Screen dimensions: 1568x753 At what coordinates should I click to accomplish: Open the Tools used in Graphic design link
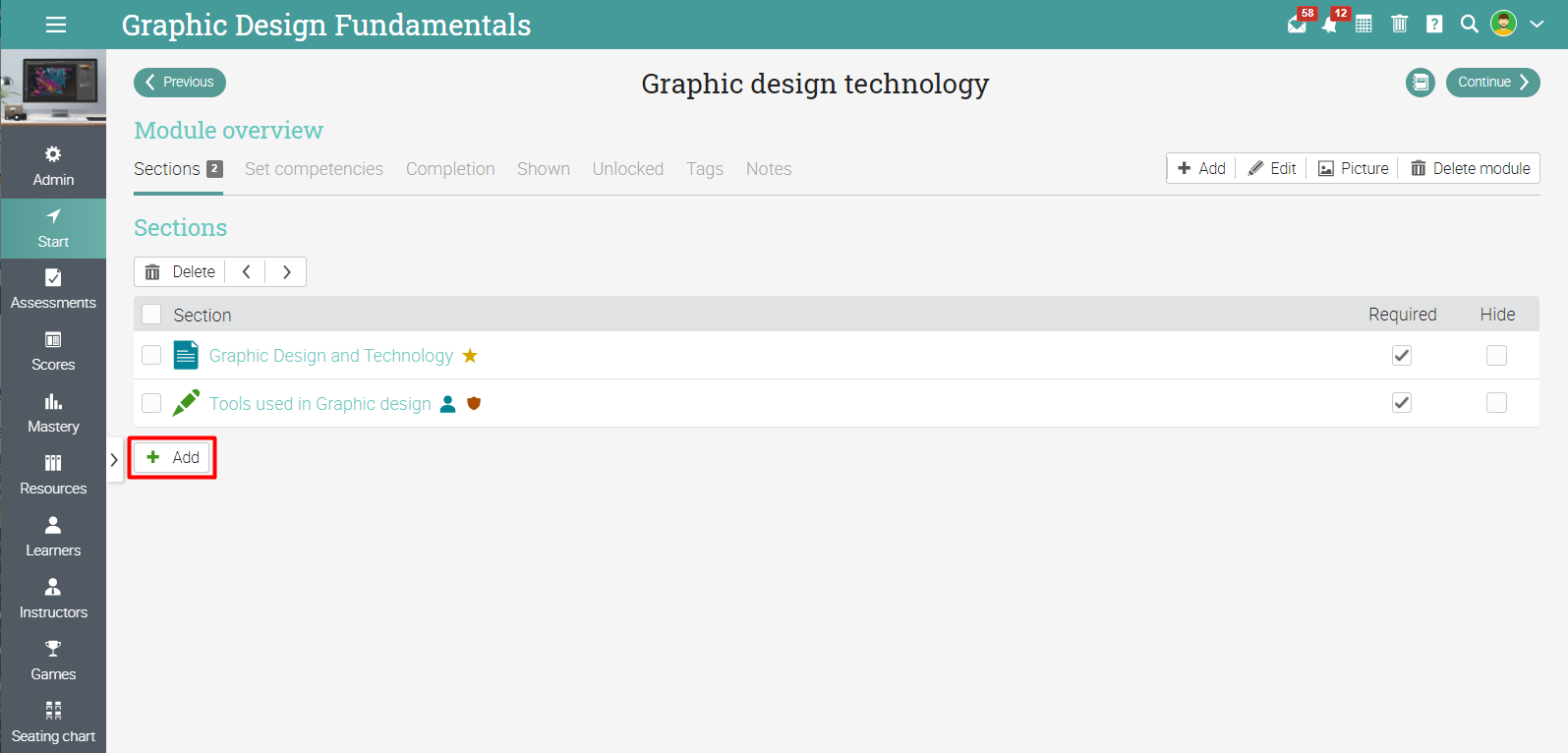click(x=319, y=404)
